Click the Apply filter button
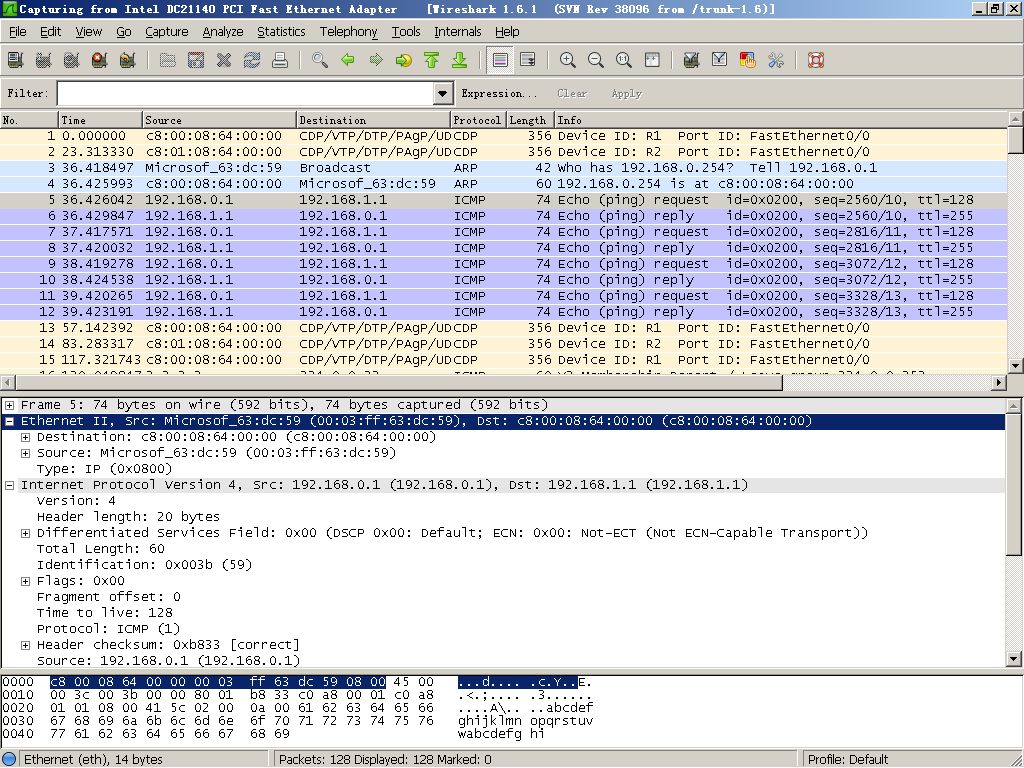The image size is (1024, 768). (x=627, y=93)
